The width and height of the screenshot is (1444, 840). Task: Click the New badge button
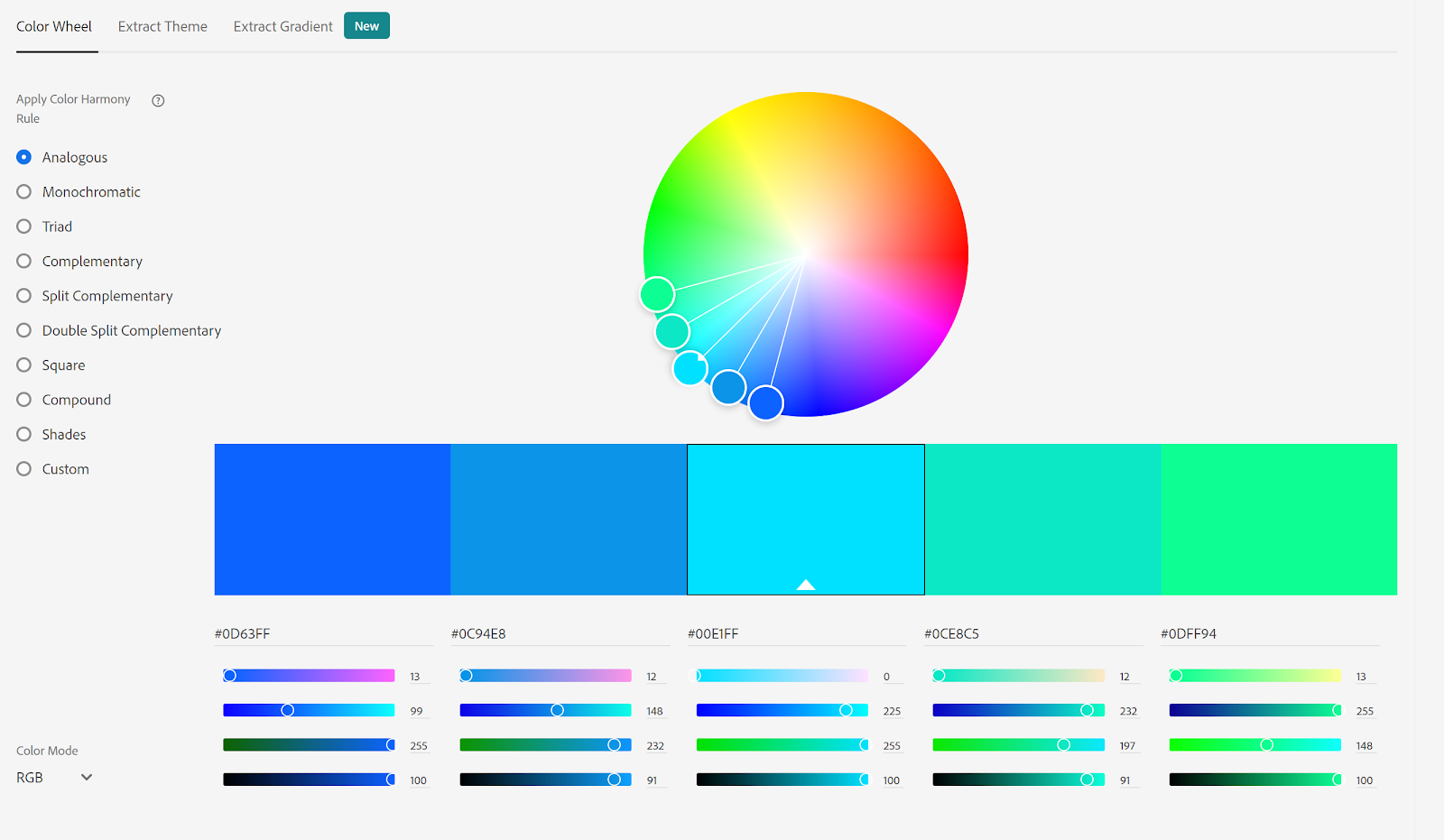[x=366, y=26]
